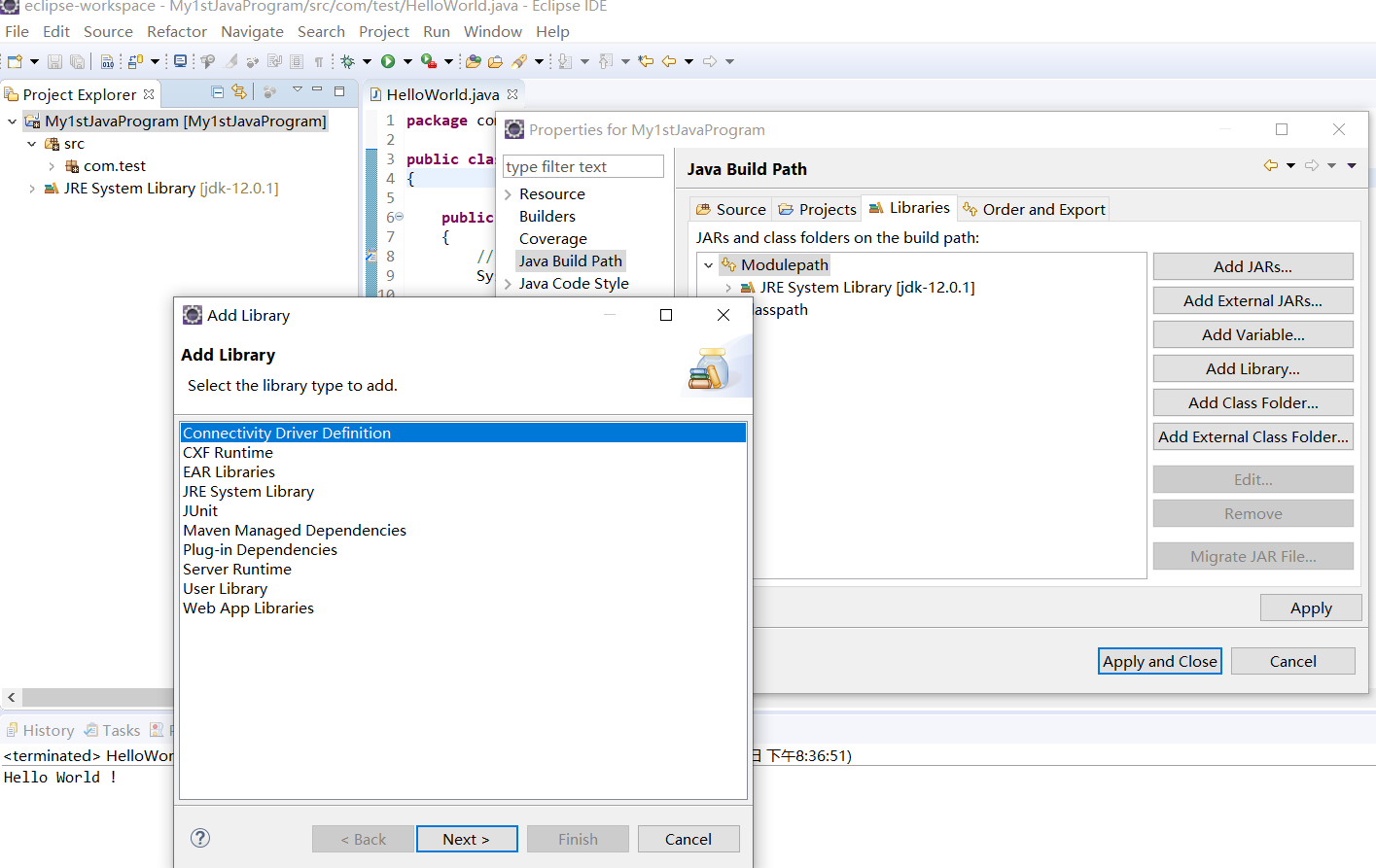Click the Help question mark in Add Library
Screen dimensions: 1376x868
(x=200, y=838)
